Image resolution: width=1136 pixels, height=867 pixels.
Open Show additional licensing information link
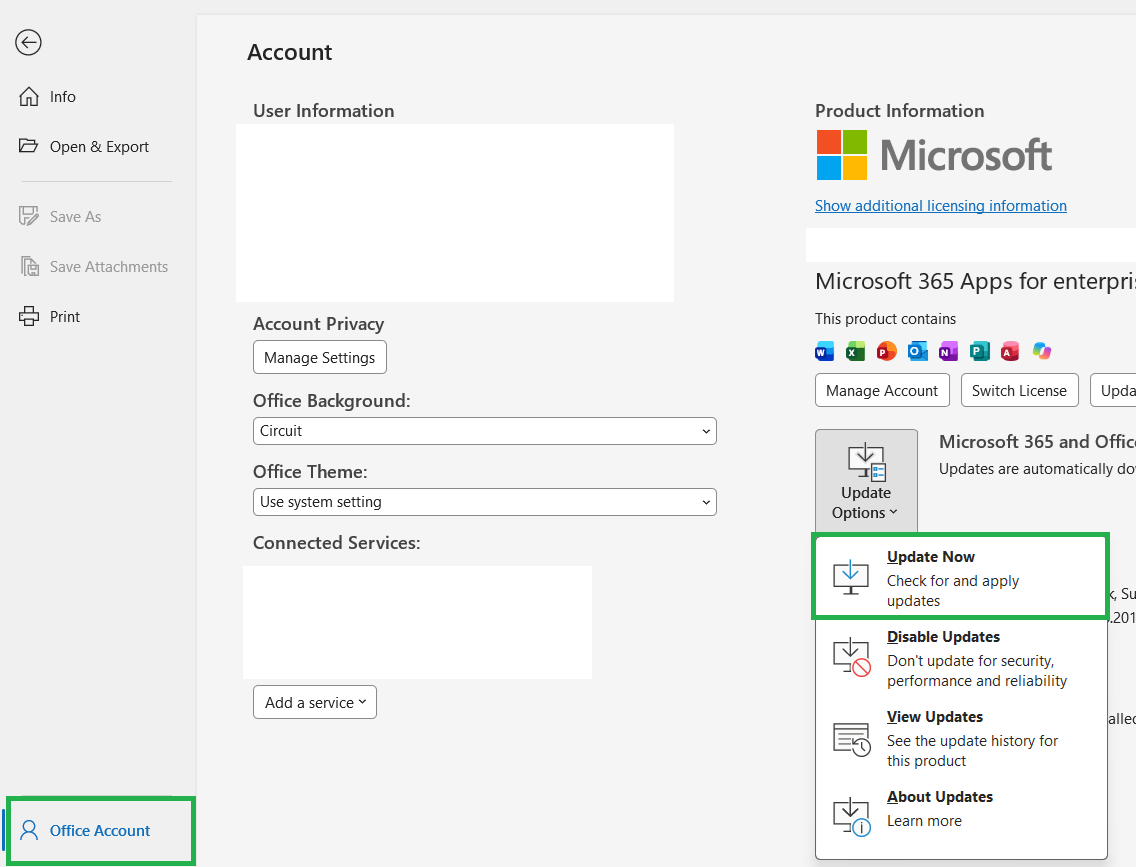(x=940, y=206)
